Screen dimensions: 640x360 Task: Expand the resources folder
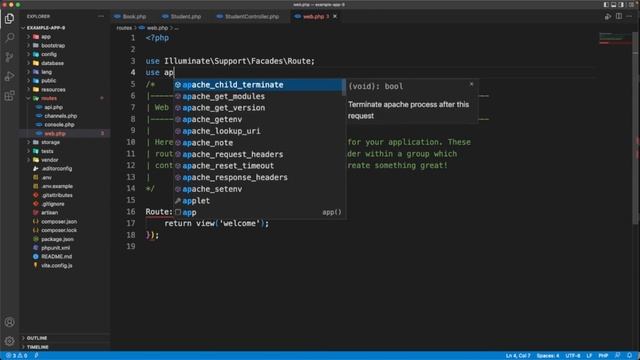(53, 89)
